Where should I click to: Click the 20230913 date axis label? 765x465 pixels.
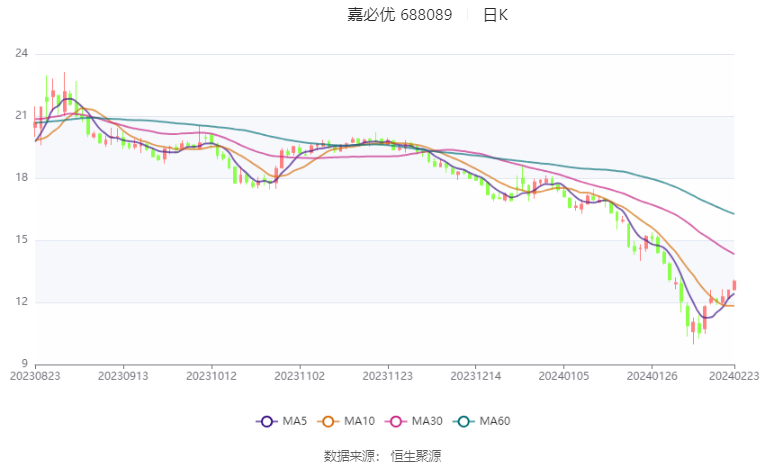[123, 376]
